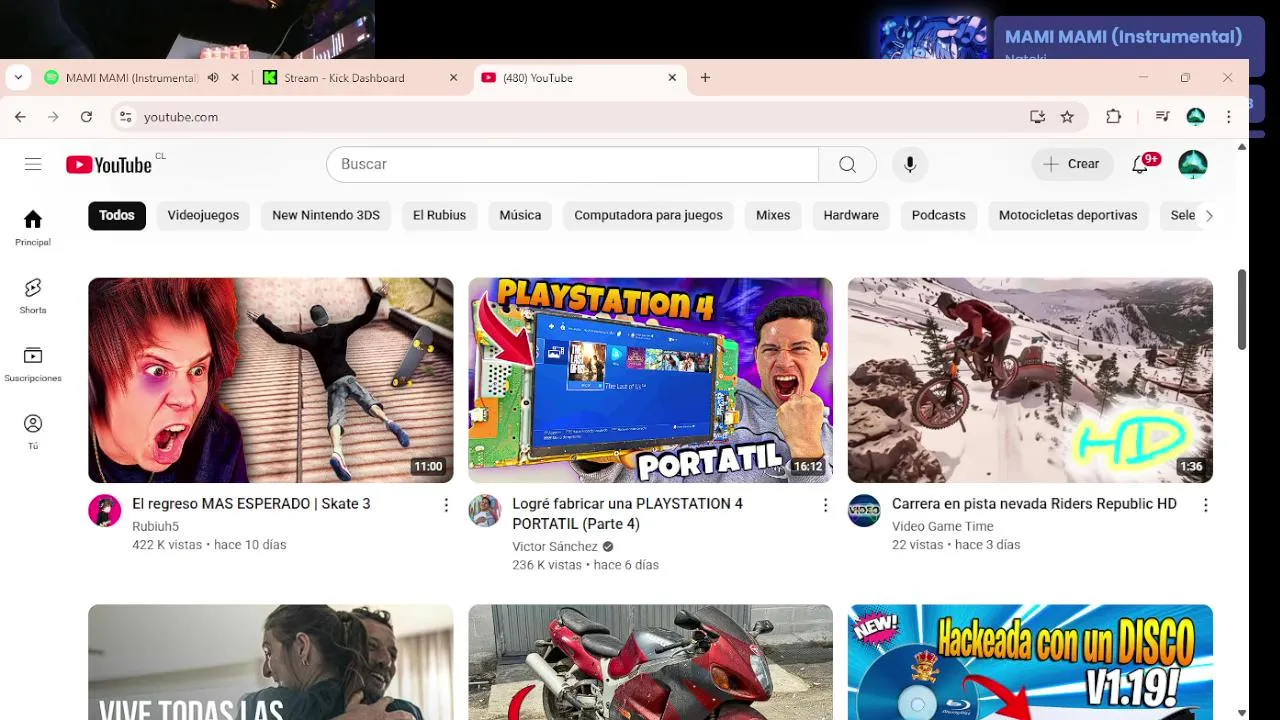
Task: Open media controls icon in toolbar
Action: (1162, 117)
